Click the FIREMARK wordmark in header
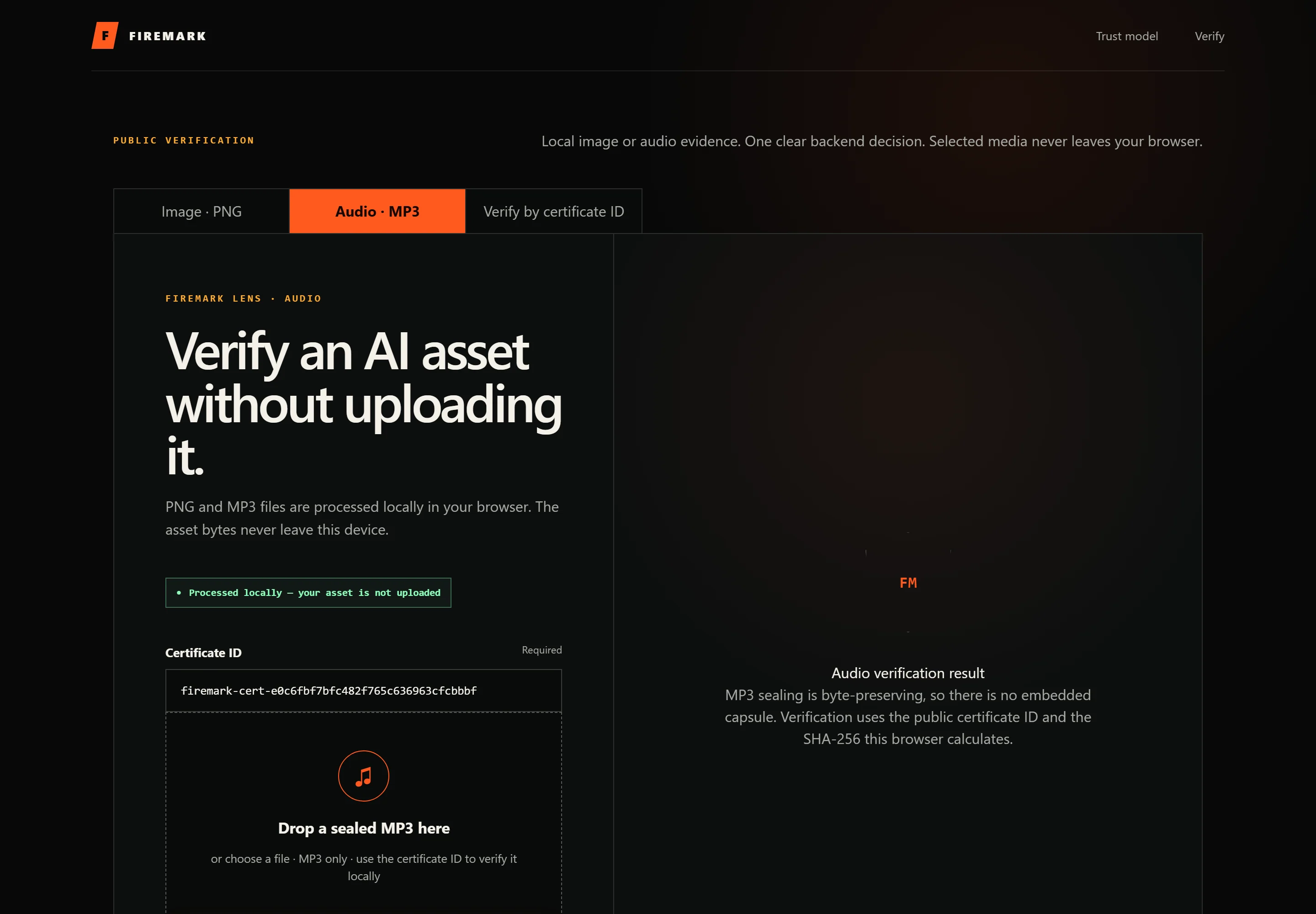This screenshot has width=1316, height=914. pyautogui.click(x=167, y=36)
